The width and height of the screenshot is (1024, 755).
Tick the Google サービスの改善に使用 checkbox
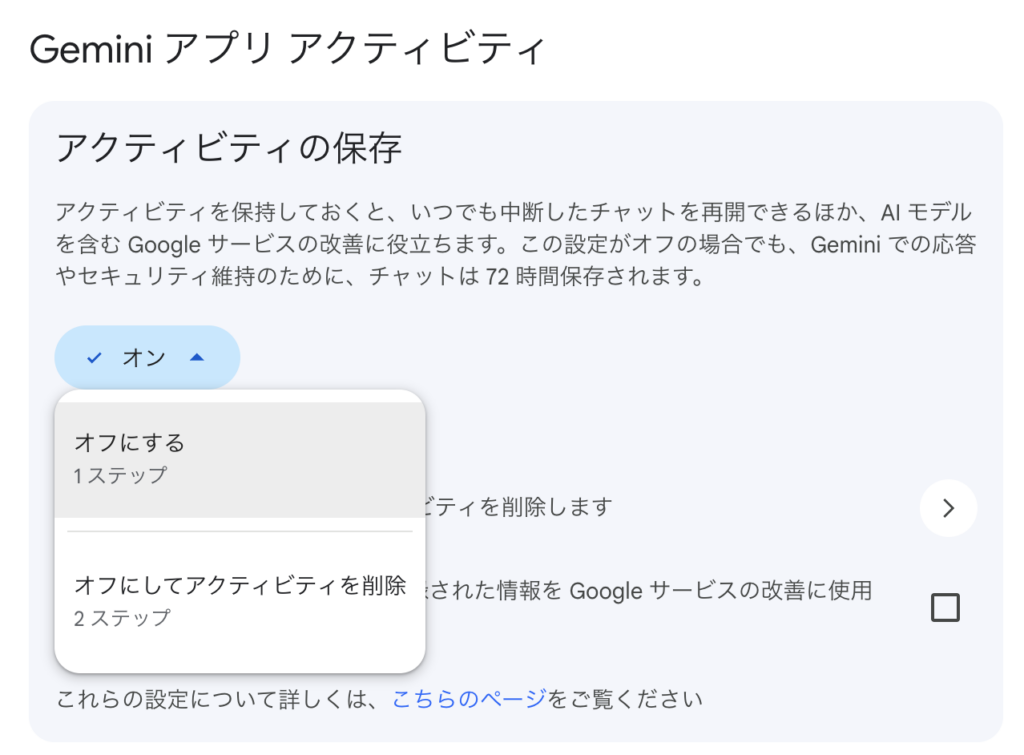click(x=944, y=607)
